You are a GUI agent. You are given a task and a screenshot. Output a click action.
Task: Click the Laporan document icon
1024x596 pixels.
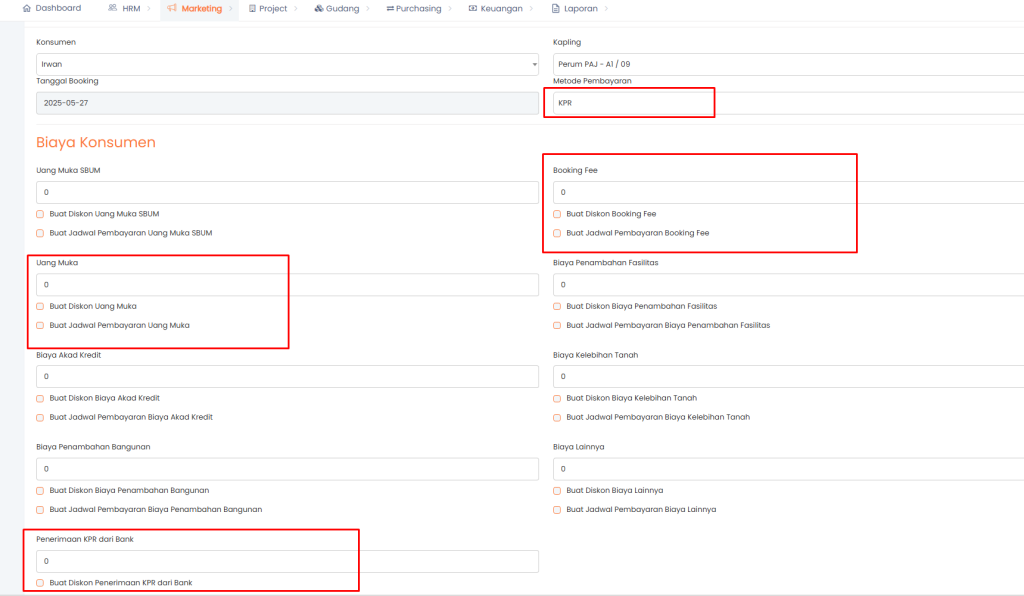point(556,8)
